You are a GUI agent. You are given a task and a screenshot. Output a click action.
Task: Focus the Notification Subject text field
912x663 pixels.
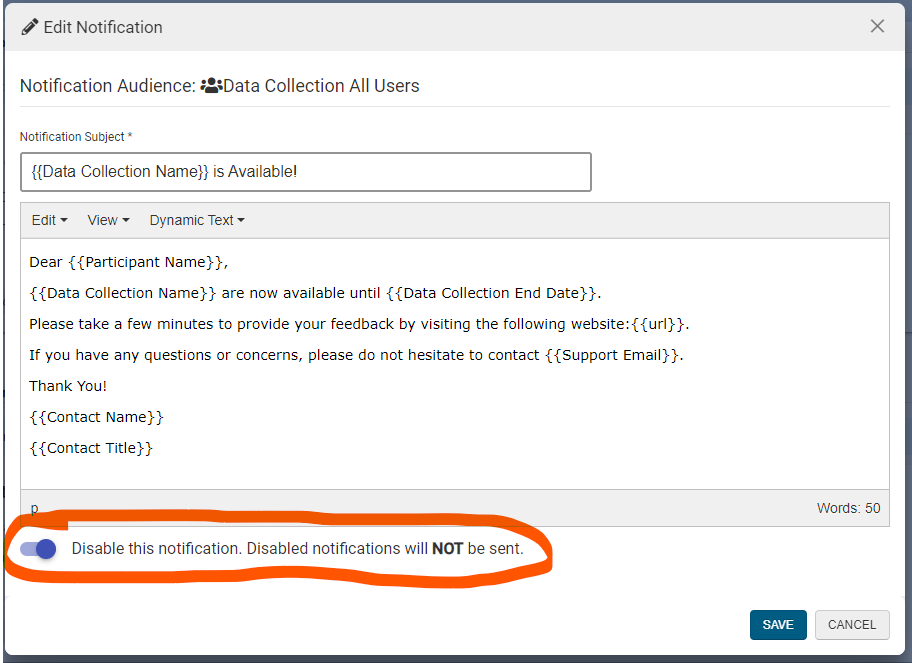tap(305, 172)
